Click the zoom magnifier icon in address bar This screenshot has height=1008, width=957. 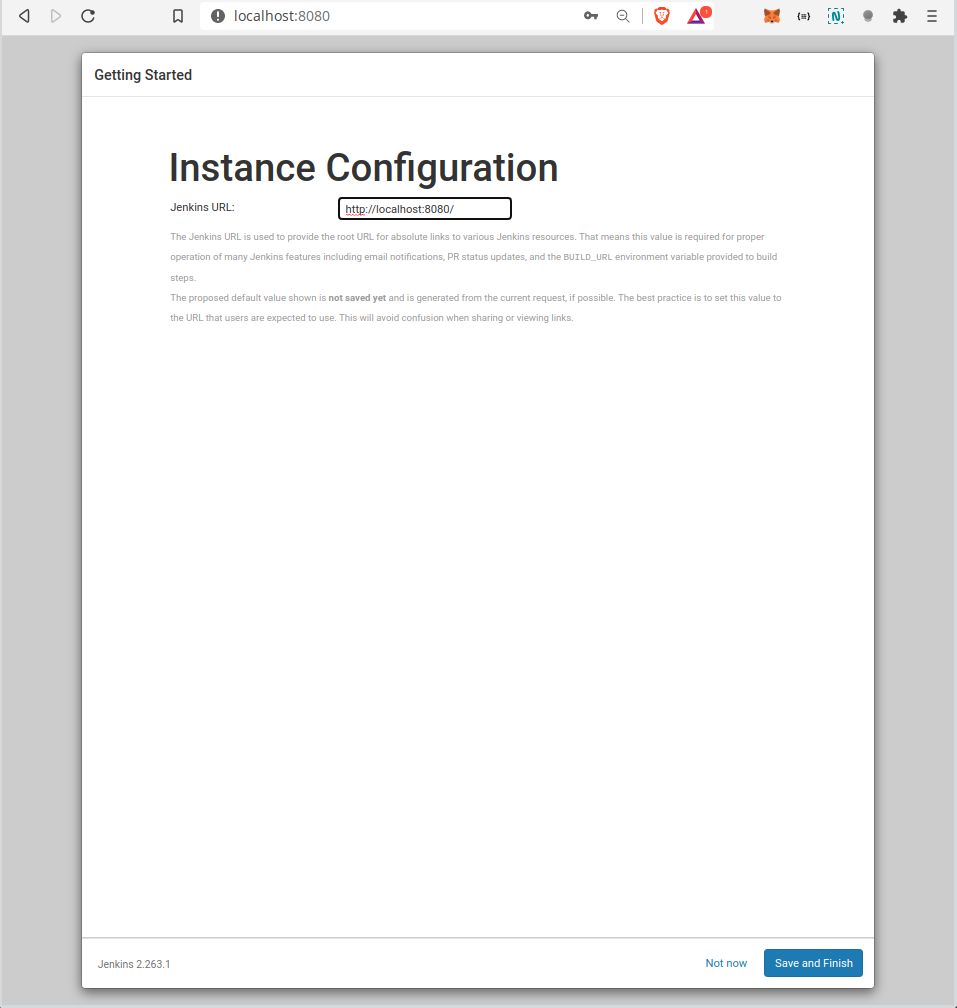[x=623, y=16]
